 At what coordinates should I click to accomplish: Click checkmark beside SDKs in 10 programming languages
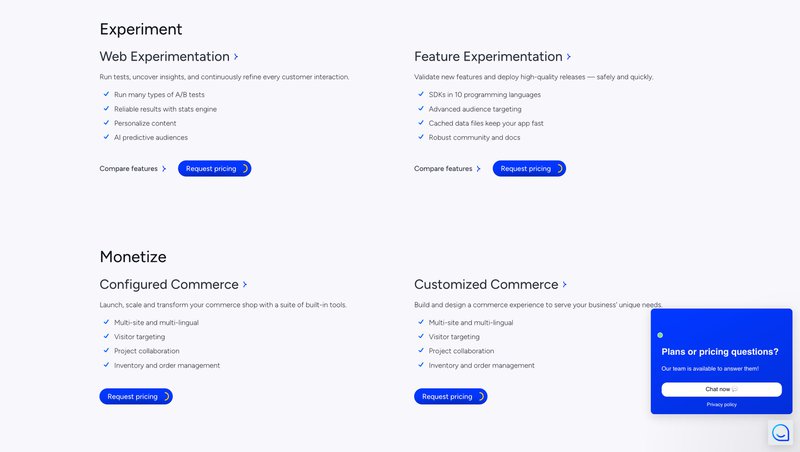tap(421, 94)
